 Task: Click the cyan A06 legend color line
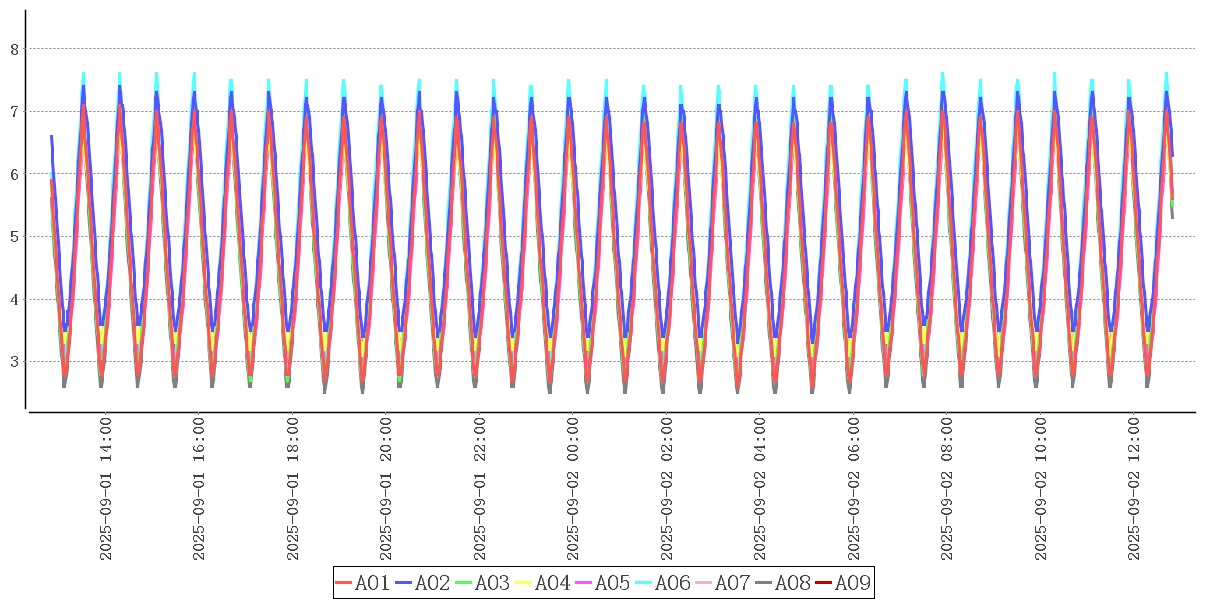[x=644, y=583]
